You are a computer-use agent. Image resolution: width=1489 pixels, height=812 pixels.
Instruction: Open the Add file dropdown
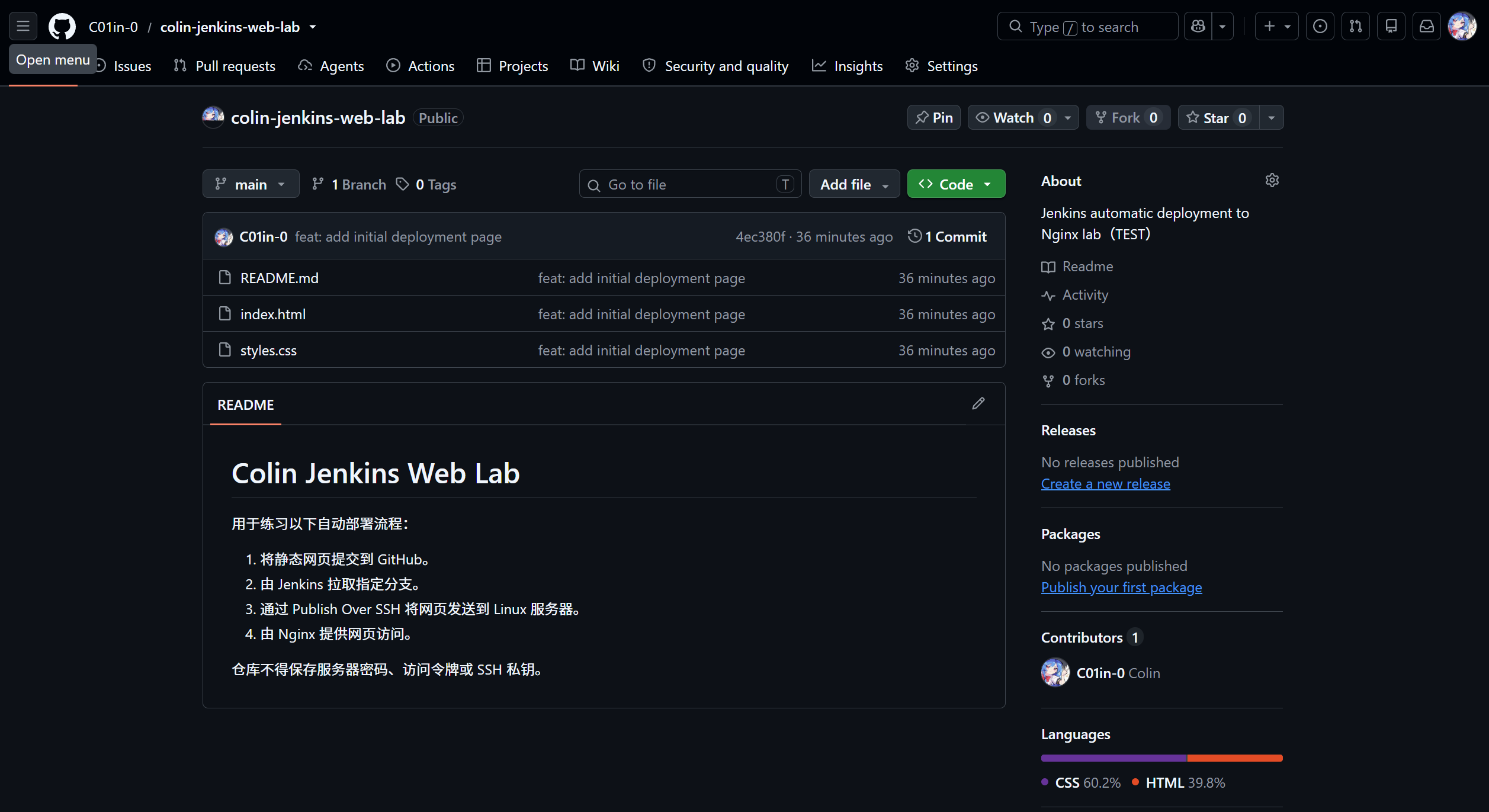point(854,184)
